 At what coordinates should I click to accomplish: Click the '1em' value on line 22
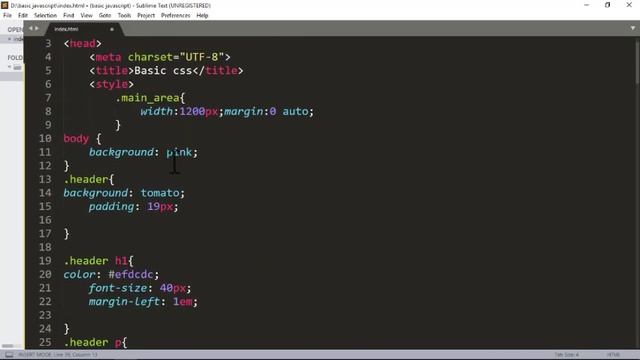point(182,302)
